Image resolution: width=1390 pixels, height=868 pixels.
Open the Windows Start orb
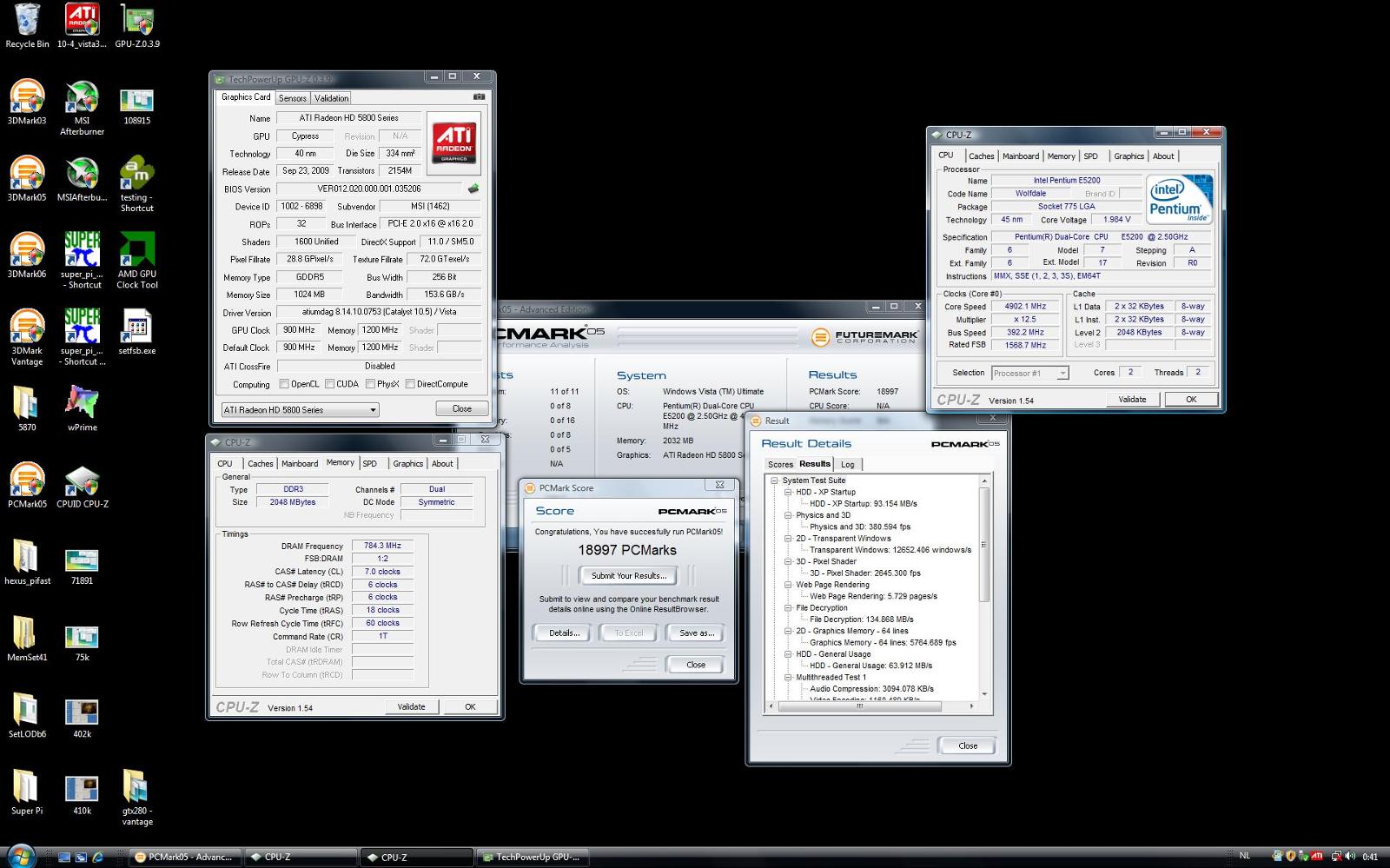[19, 856]
